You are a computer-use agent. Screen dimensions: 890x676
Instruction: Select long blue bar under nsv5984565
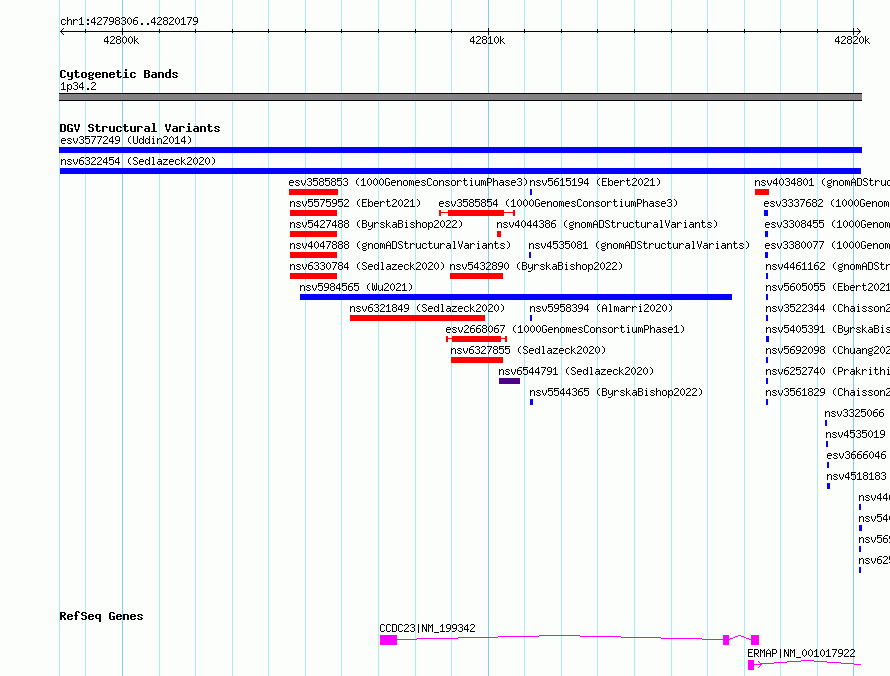[516, 297]
